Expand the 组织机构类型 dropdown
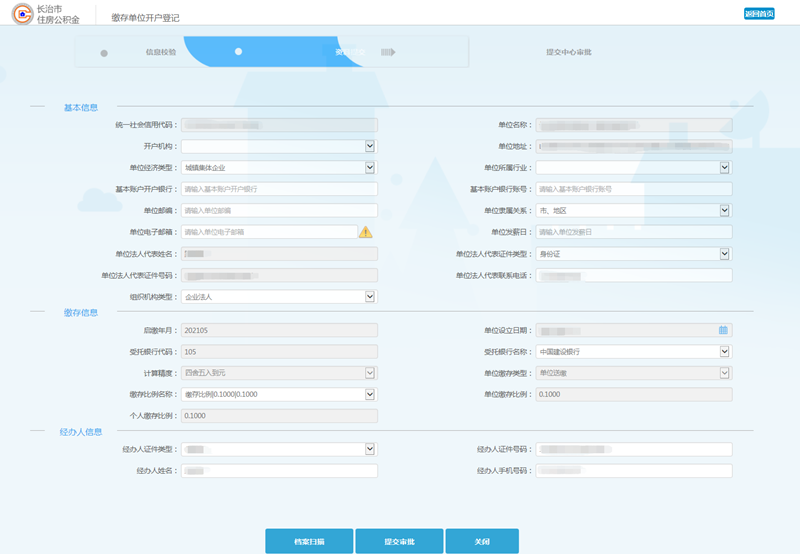Image resolution: width=800 pixels, height=554 pixels. coord(369,297)
